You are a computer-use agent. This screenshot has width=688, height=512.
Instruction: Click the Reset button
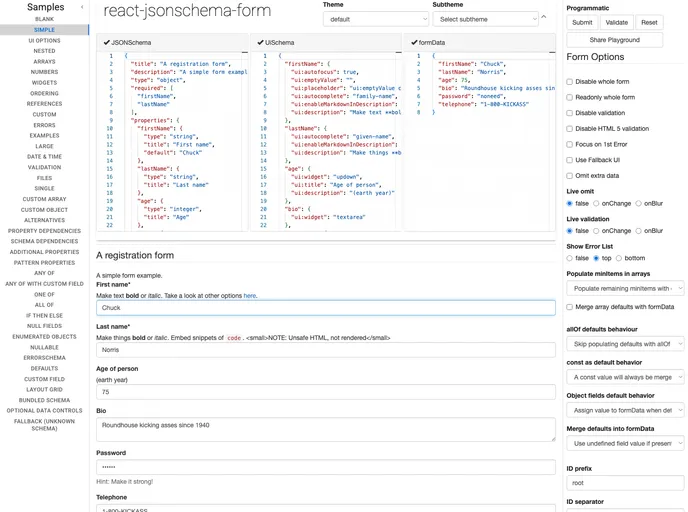pos(649,22)
